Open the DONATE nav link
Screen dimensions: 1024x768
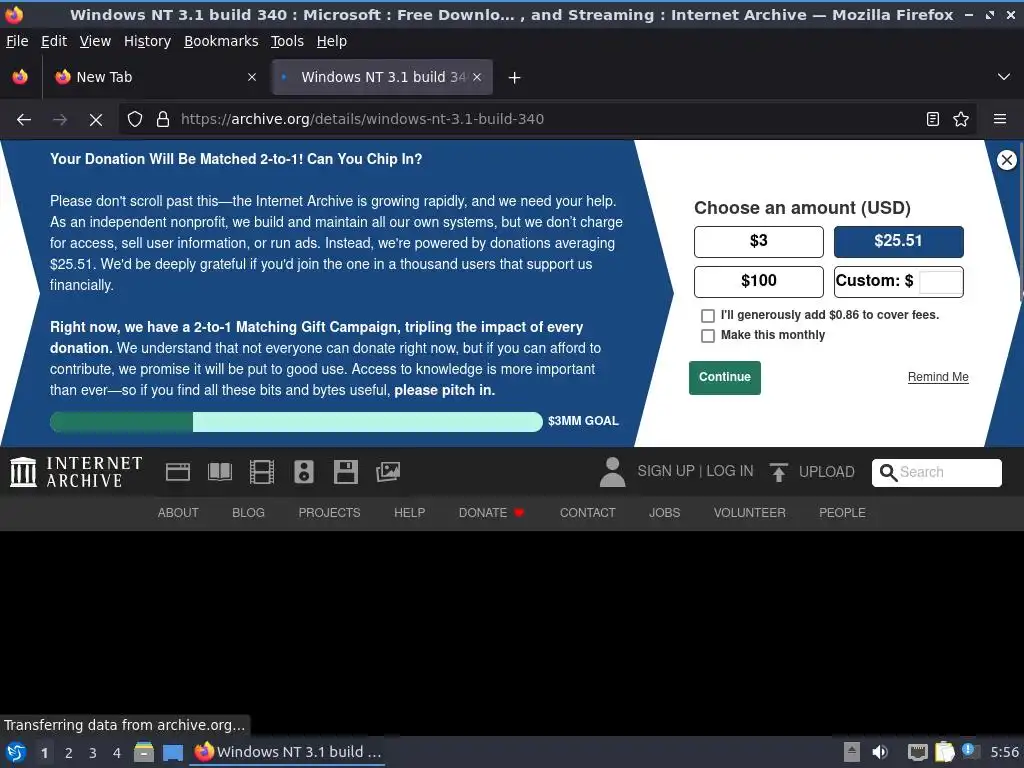[x=491, y=513]
